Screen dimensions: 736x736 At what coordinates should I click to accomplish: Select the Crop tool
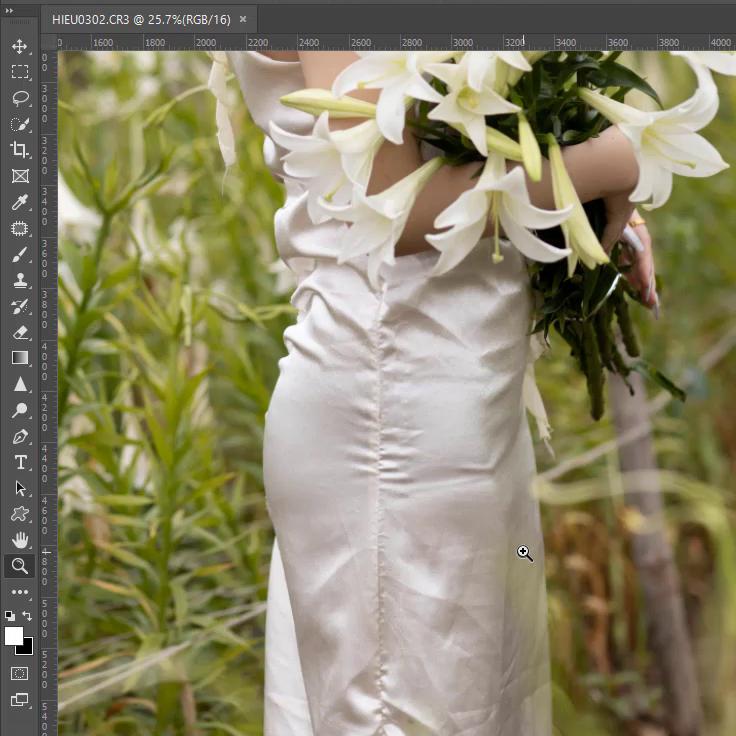point(19,150)
